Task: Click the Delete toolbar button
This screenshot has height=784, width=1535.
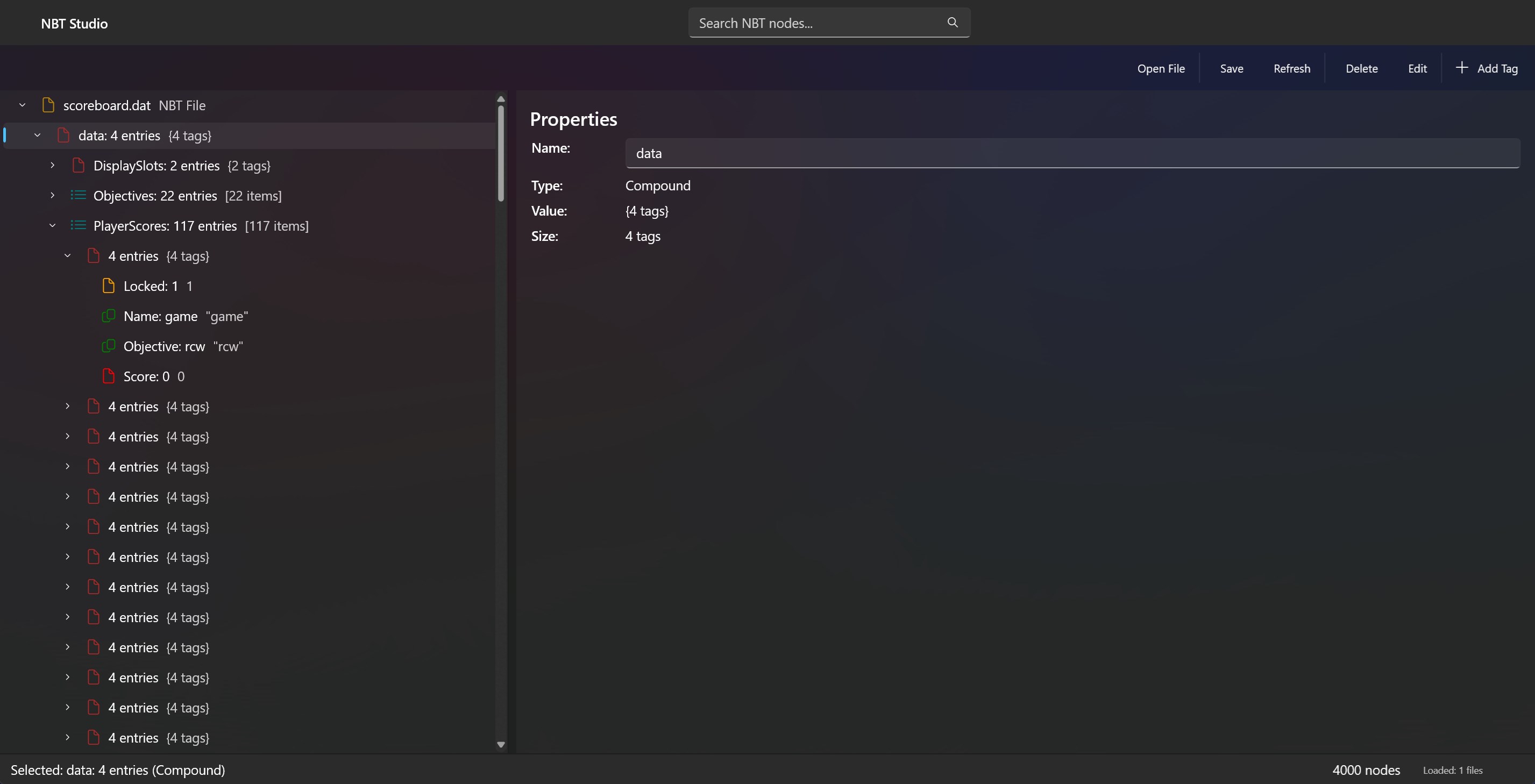Action: [1361, 68]
